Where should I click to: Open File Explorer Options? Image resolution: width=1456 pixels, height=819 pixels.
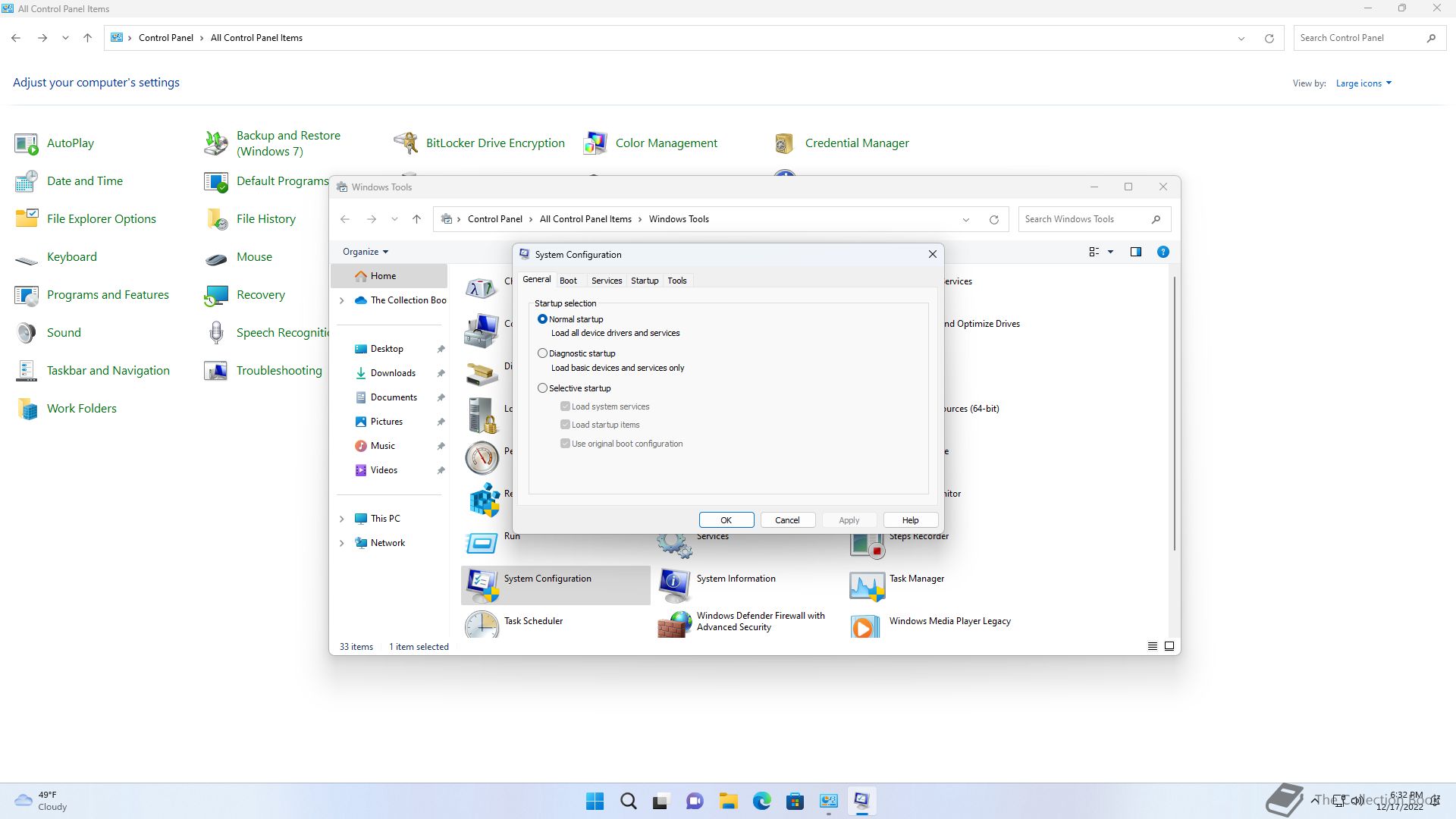coord(85,219)
